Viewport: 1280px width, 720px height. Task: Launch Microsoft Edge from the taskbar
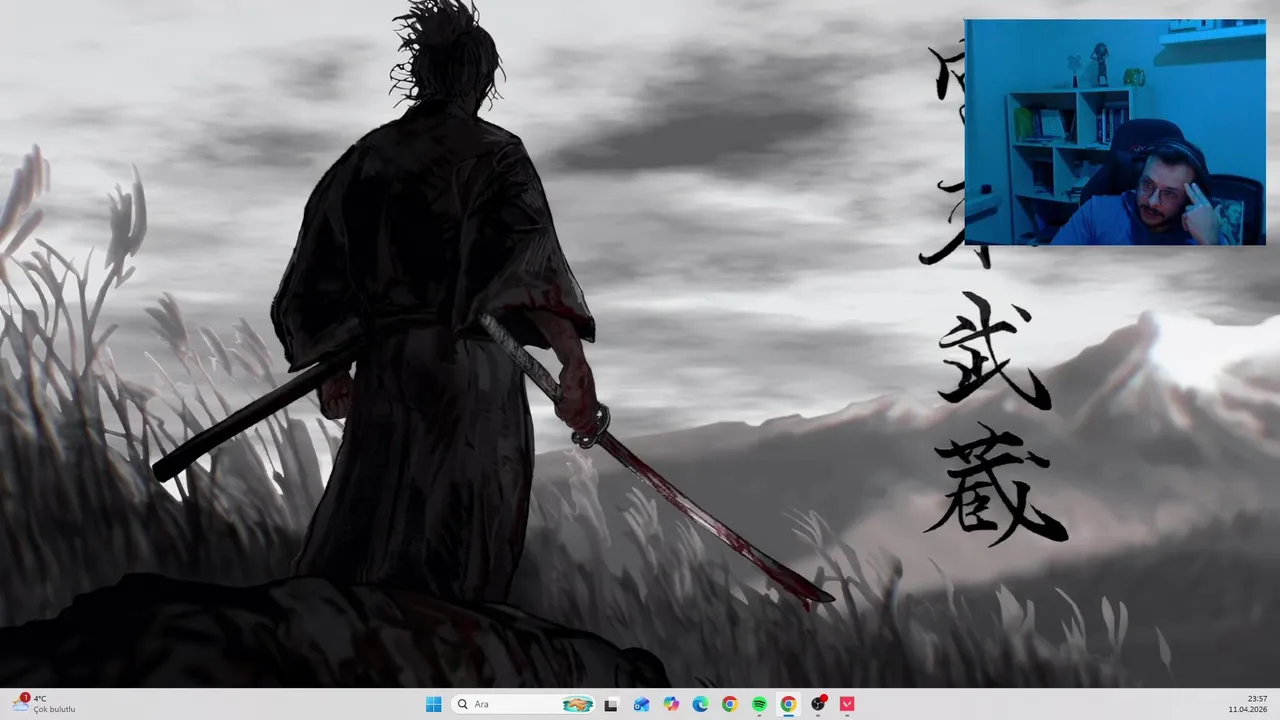tap(700, 704)
